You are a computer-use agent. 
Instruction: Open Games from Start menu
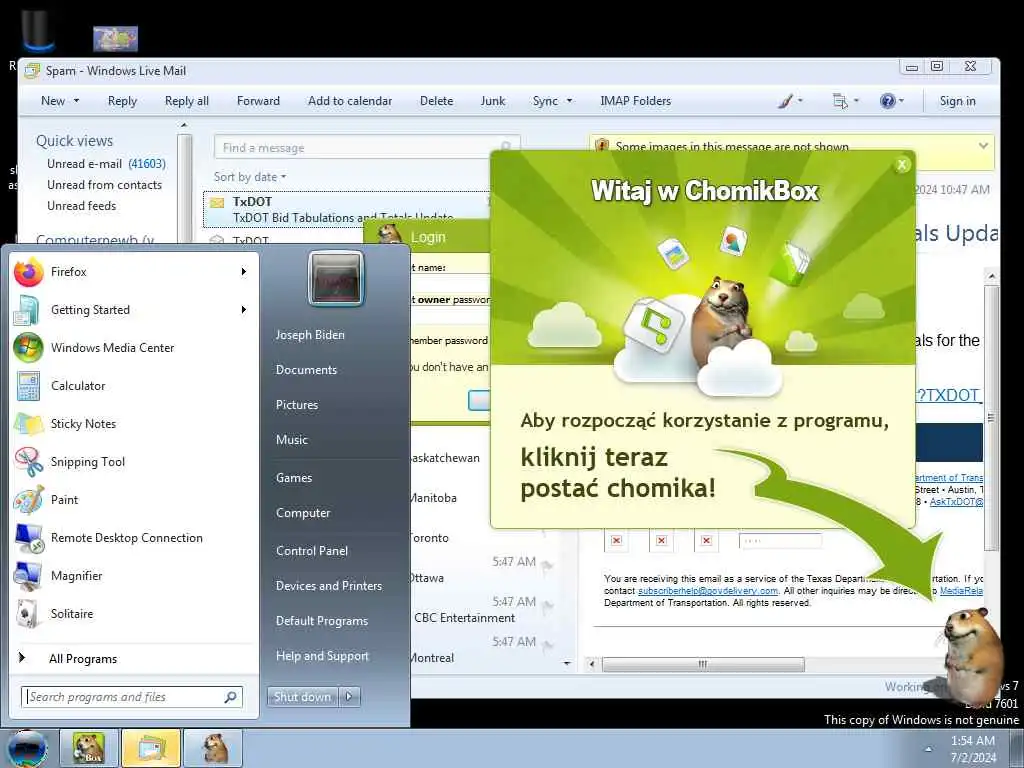tap(294, 477)
